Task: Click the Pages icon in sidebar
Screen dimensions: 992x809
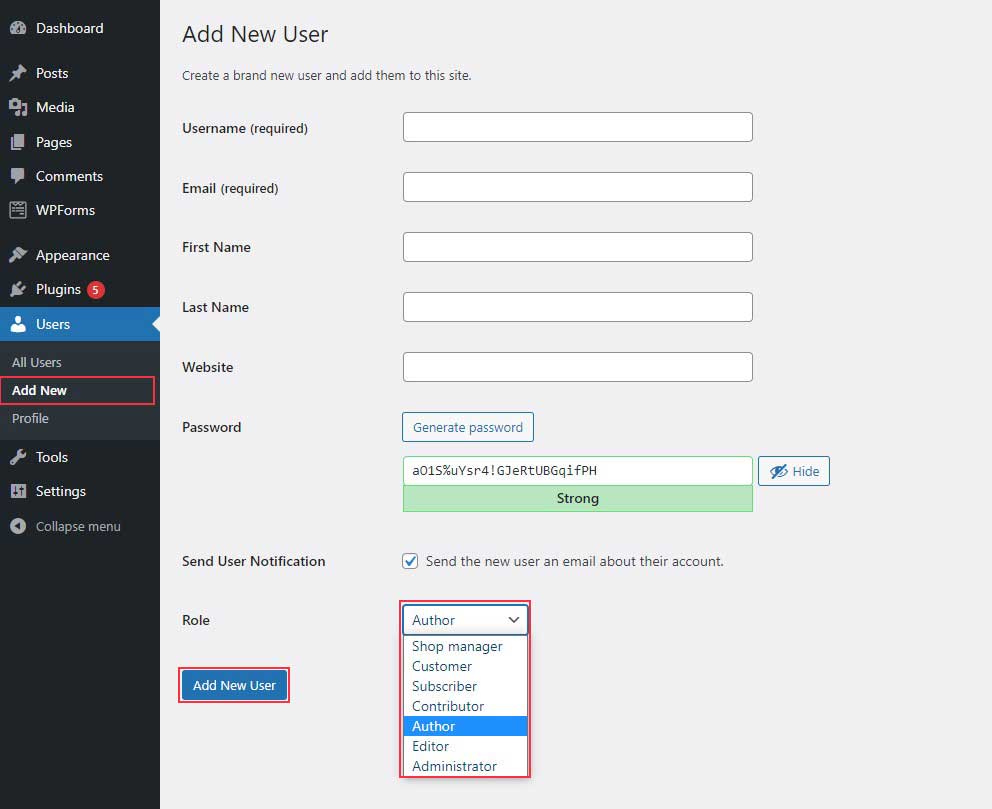Action: click(x=18, y=142)
